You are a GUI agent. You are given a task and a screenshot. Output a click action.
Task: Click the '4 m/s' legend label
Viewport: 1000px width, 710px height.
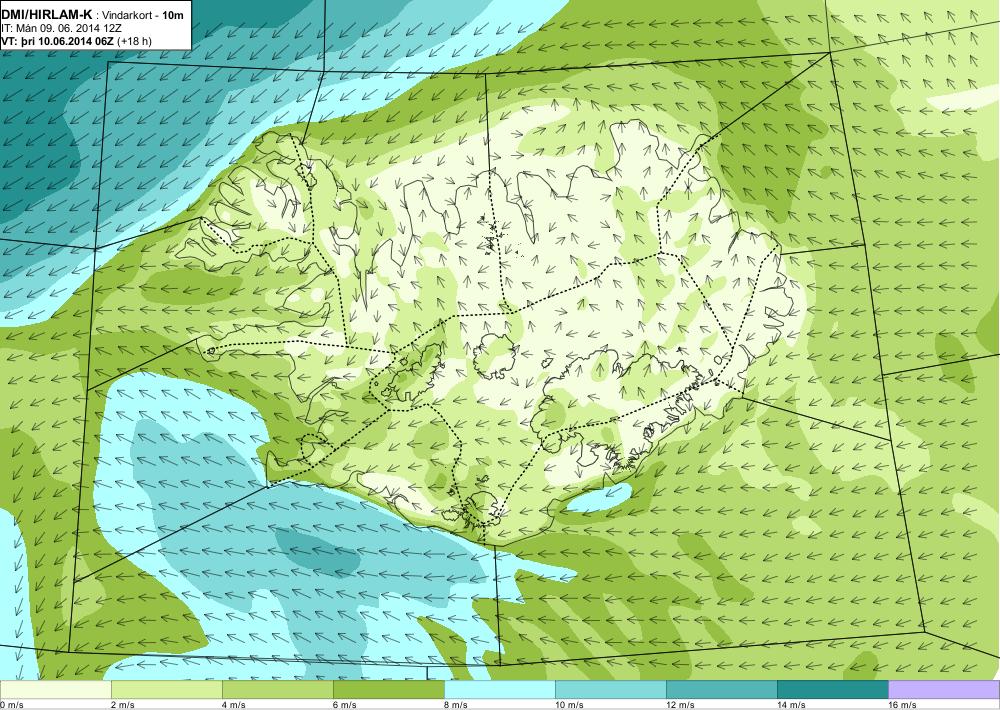[235, 705]
